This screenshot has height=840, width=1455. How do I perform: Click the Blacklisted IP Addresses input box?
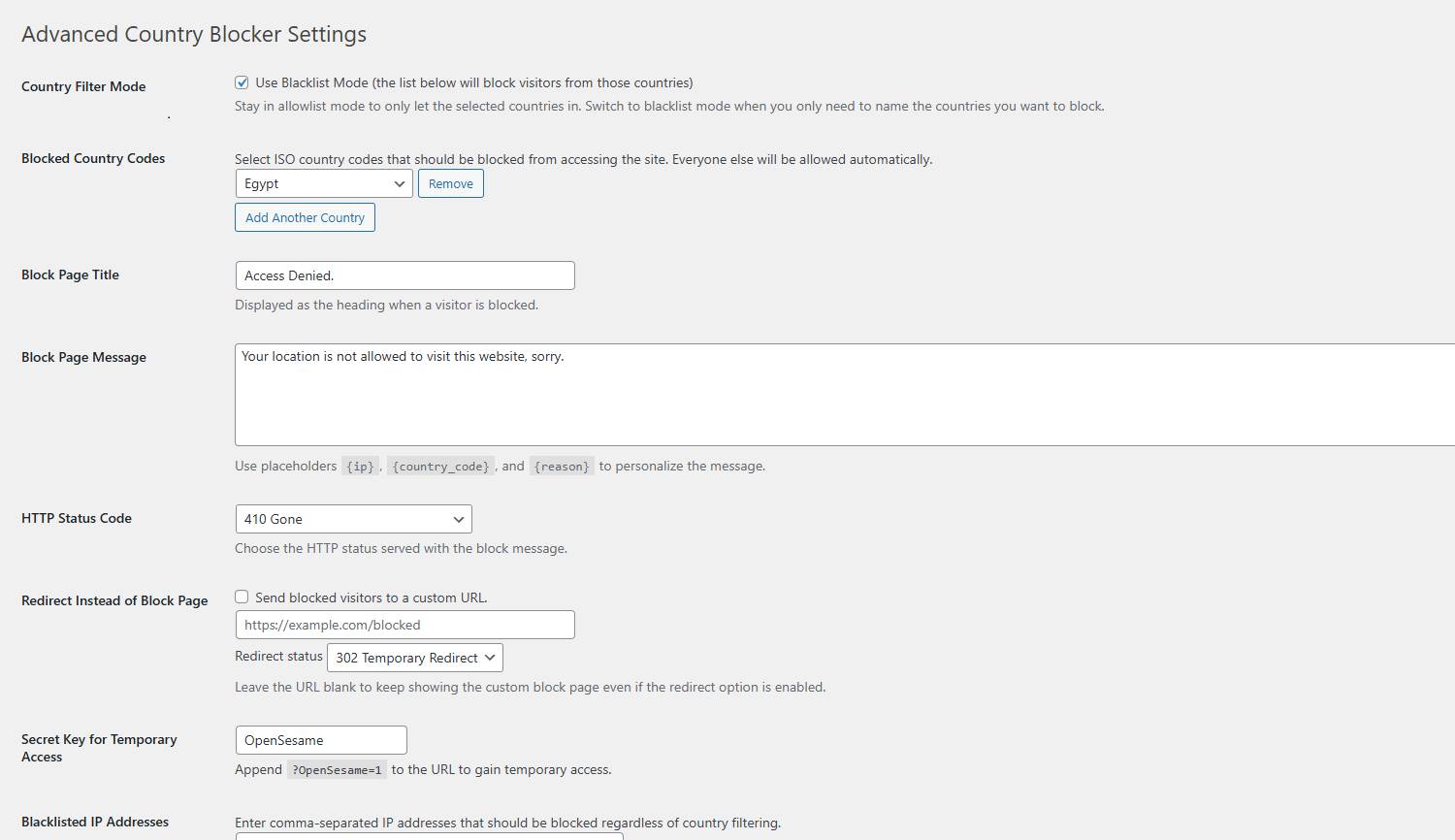point(430,836)
